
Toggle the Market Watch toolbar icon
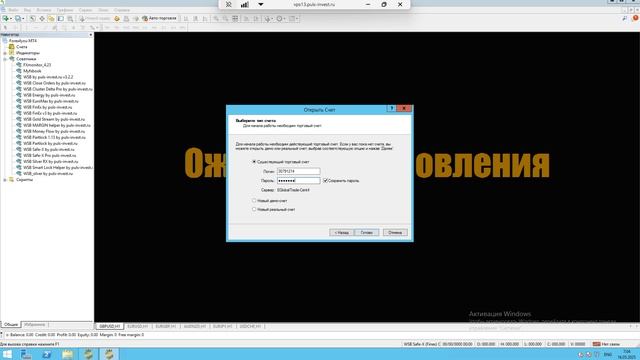pos(32,18)
